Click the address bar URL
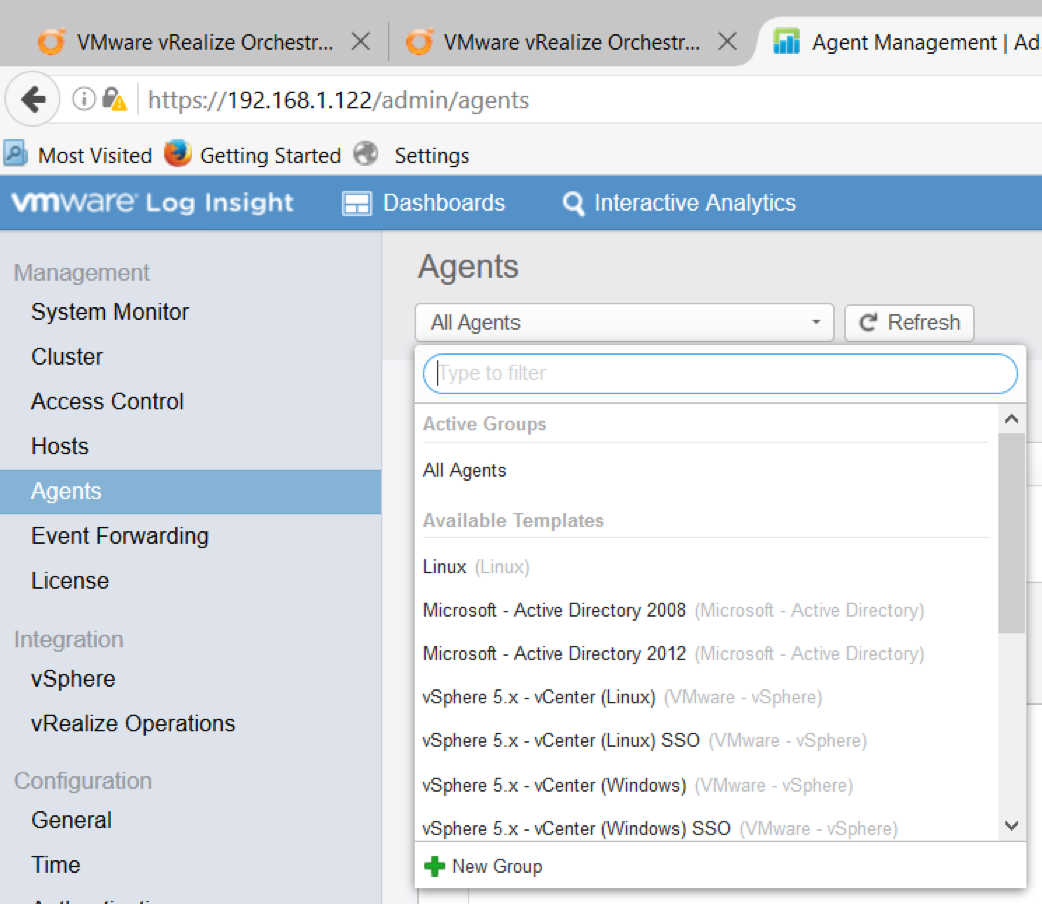The image size is (1042, 904). [338, 100]
